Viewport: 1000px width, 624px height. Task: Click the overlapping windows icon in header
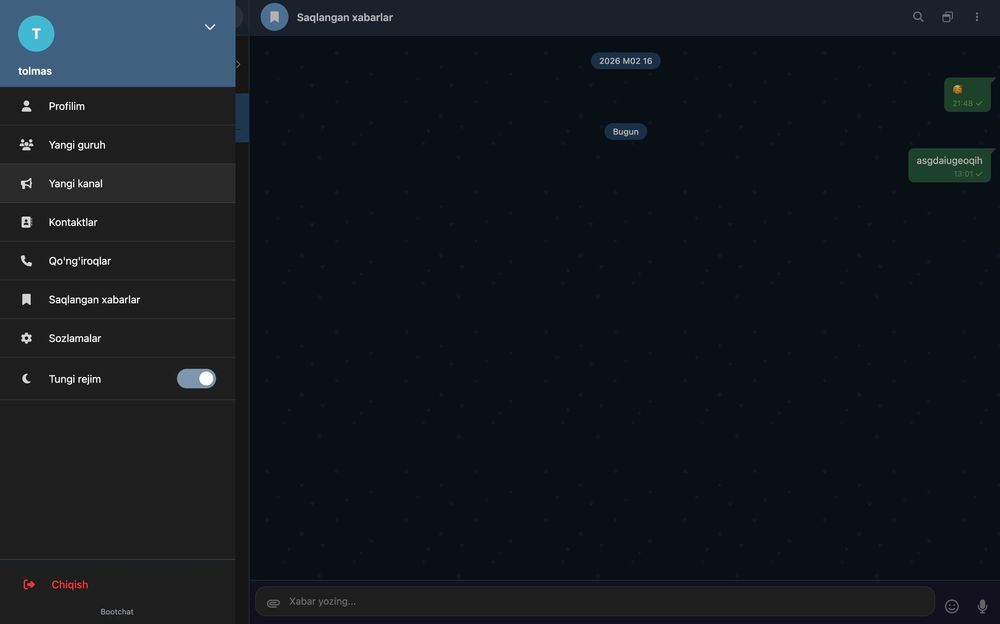[948, 17]
